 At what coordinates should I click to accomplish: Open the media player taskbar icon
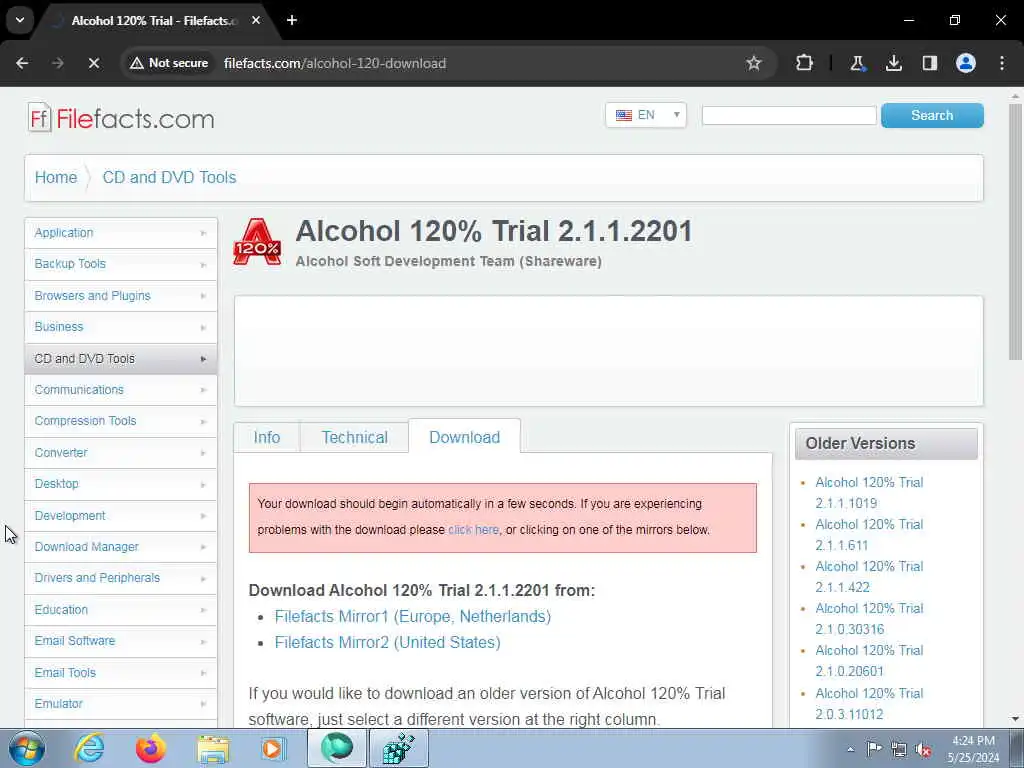(x=274, y=748)
